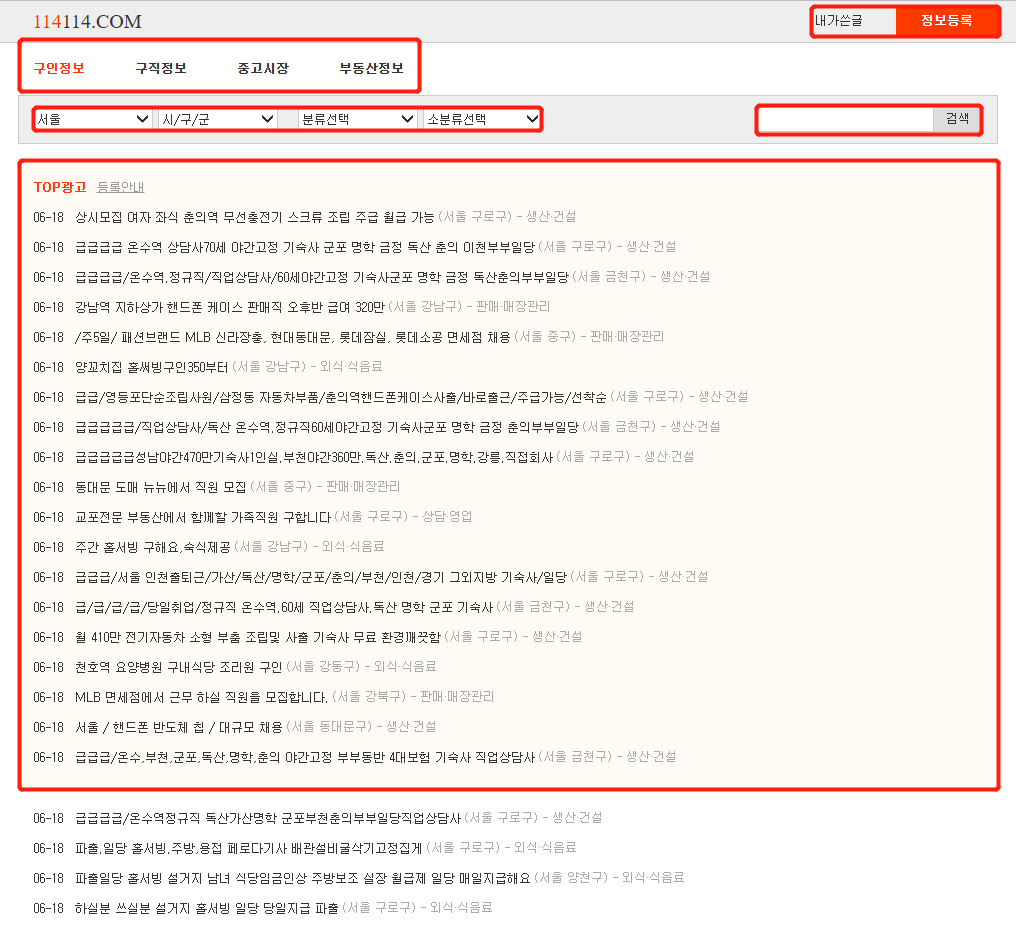The width and height of the screenshot is (1016, 927).
Task: Switch to the 구직정보 tab
Action: [158, 67]
